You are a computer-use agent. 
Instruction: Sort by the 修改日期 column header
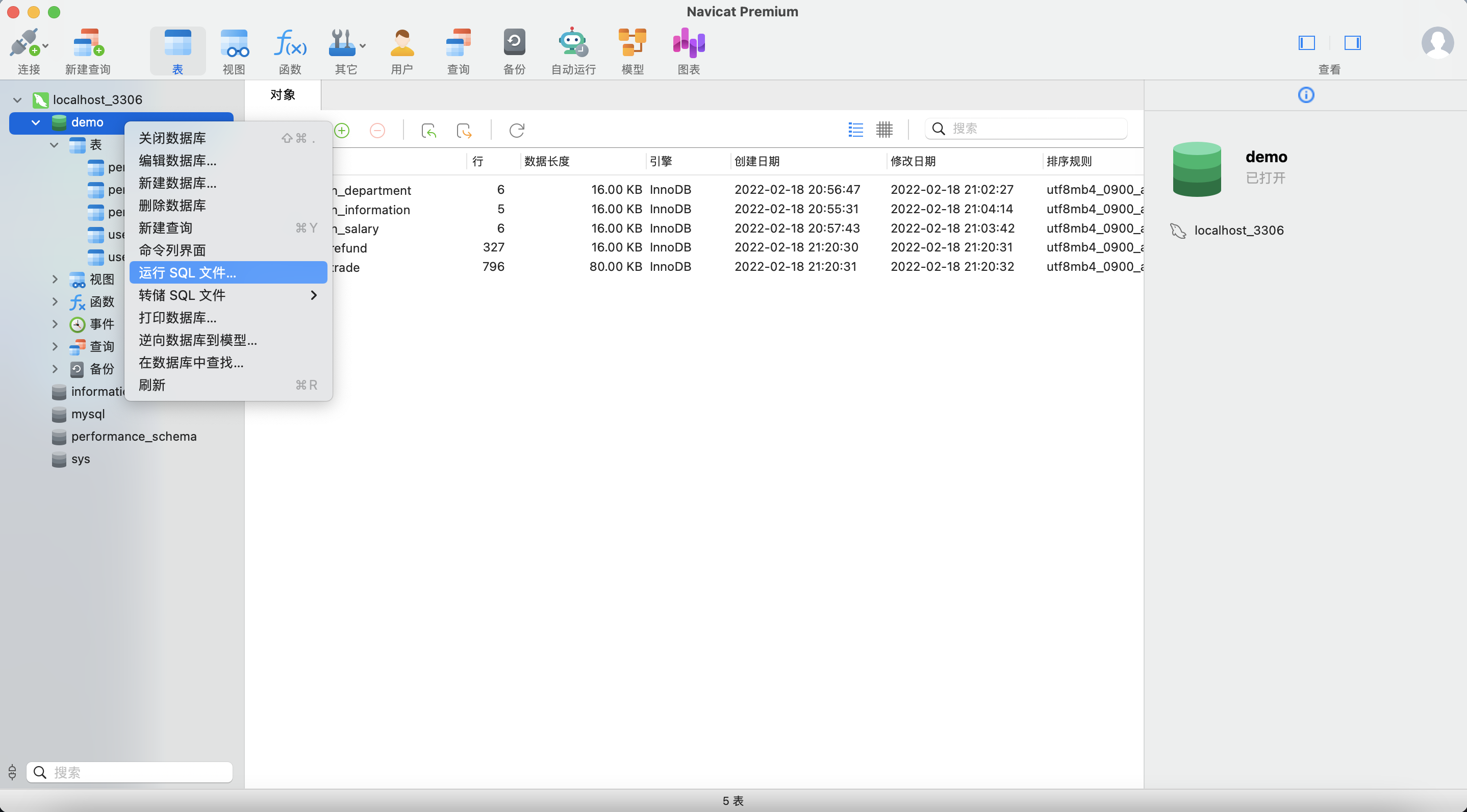964,161
